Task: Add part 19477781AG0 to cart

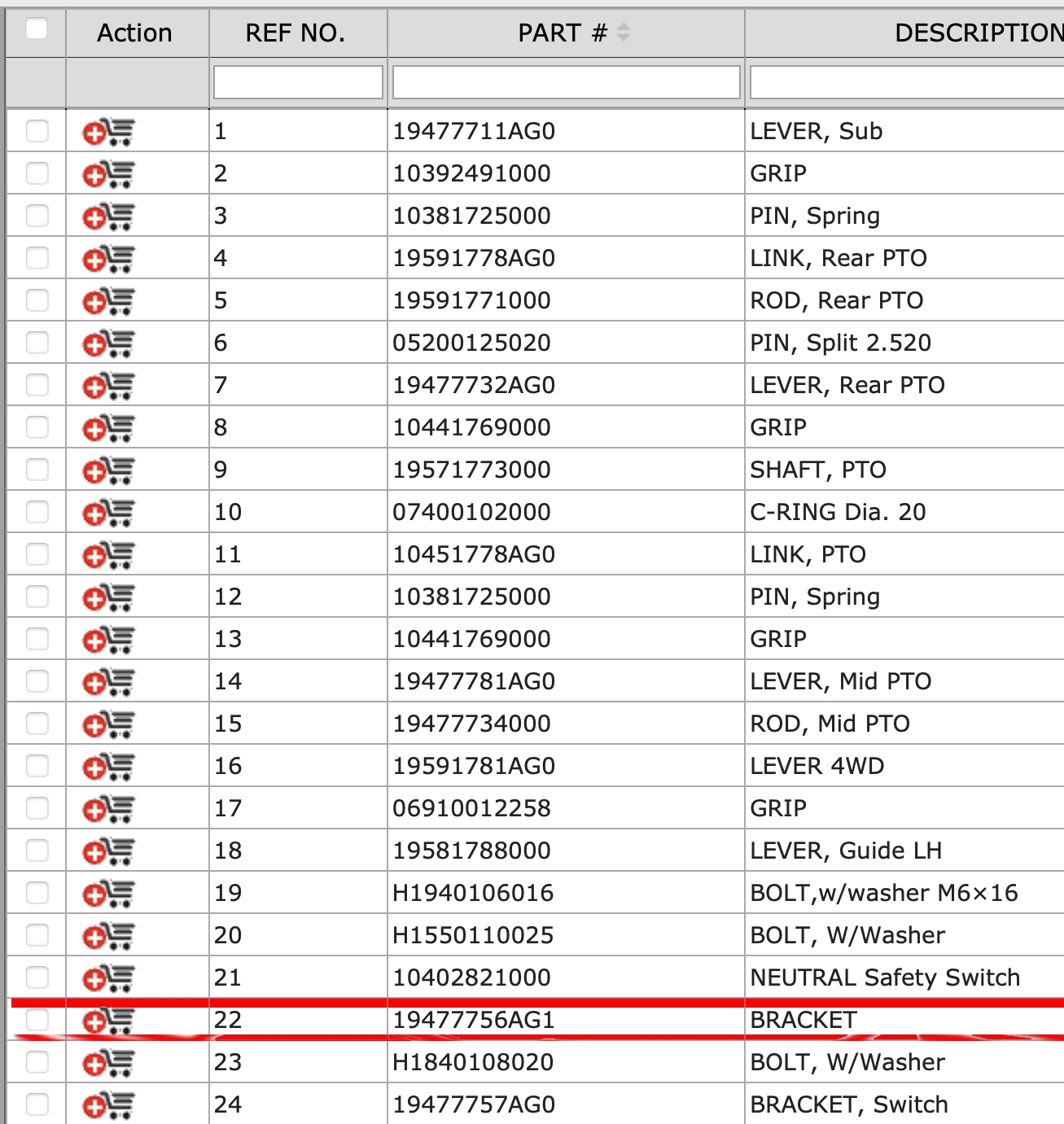Action: 108,682
